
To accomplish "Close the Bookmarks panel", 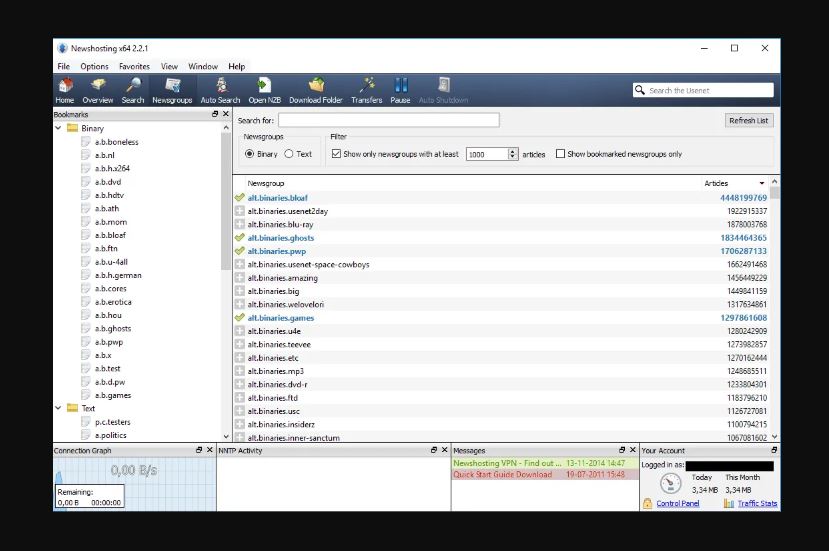I will (226, 114).
